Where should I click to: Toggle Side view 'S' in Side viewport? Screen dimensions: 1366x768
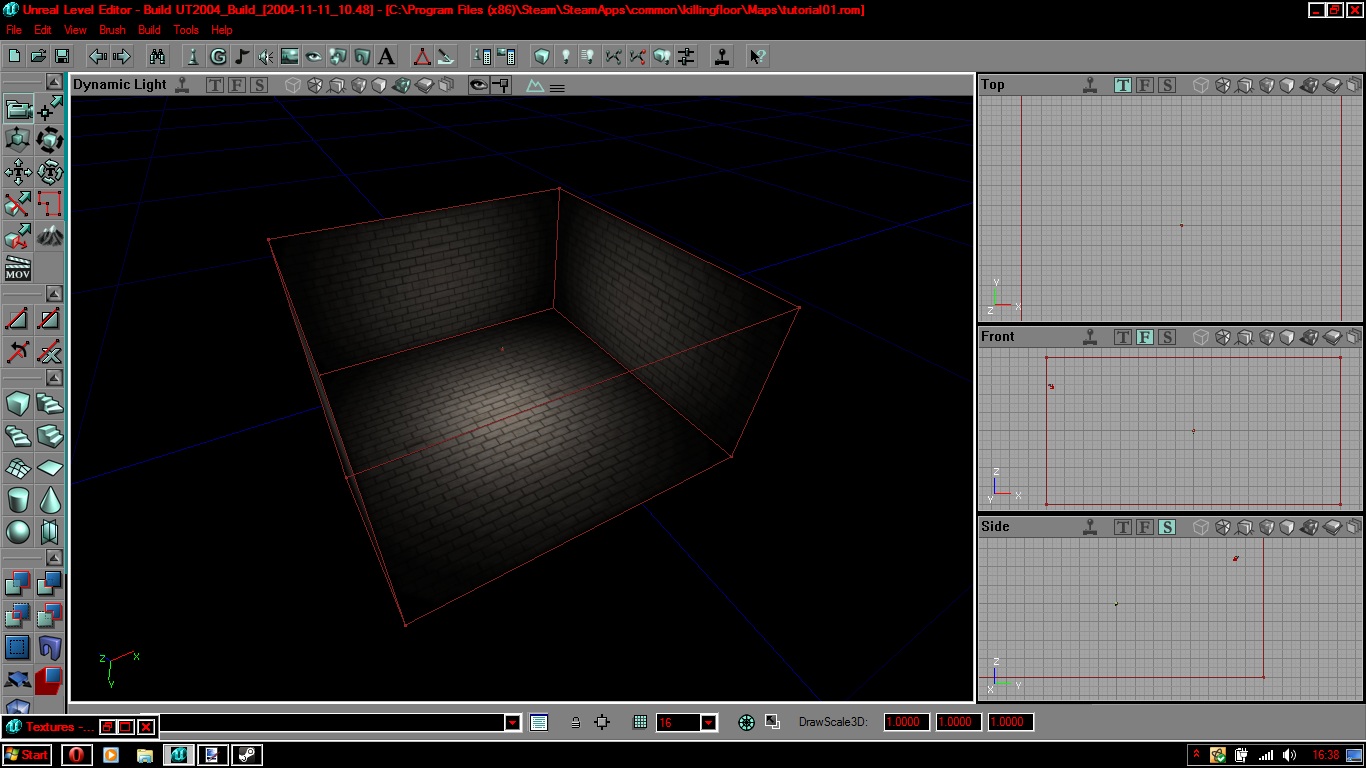tap(1167, 527)
